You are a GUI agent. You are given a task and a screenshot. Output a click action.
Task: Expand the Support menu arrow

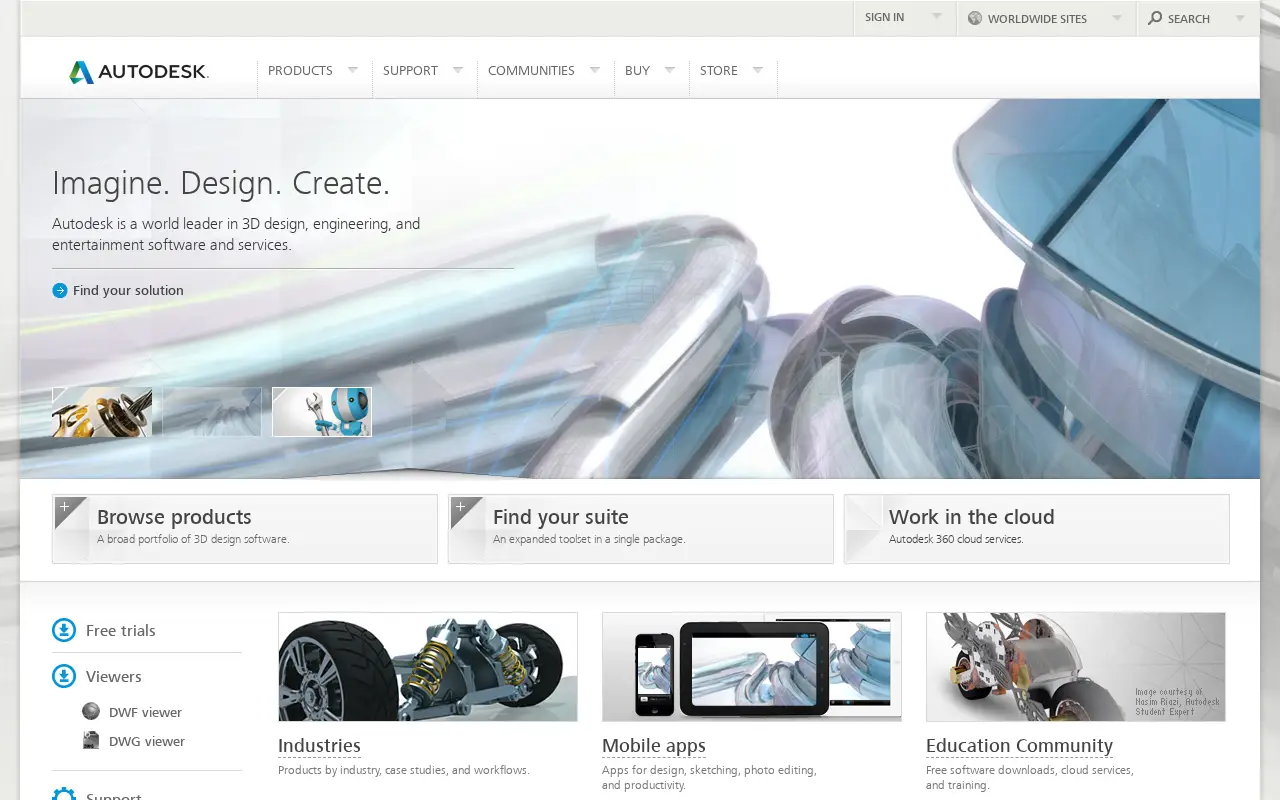point(458,70)
